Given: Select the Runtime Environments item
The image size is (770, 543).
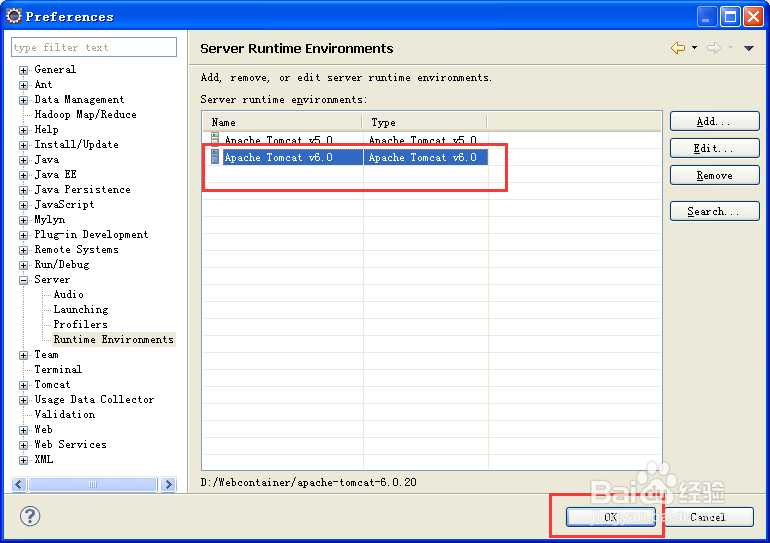Looking at the screenshot, I should [x=113, y=339].
